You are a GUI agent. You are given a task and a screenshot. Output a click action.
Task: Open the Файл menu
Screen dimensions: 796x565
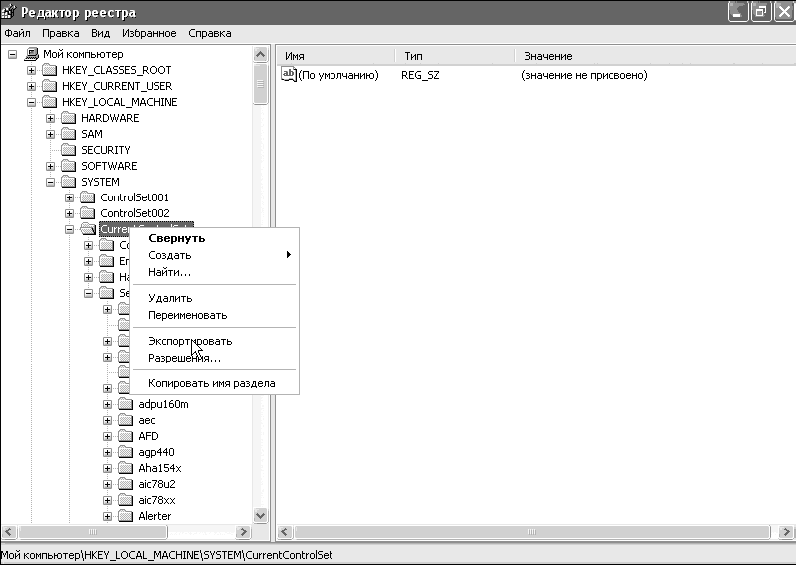pos(17,33)
